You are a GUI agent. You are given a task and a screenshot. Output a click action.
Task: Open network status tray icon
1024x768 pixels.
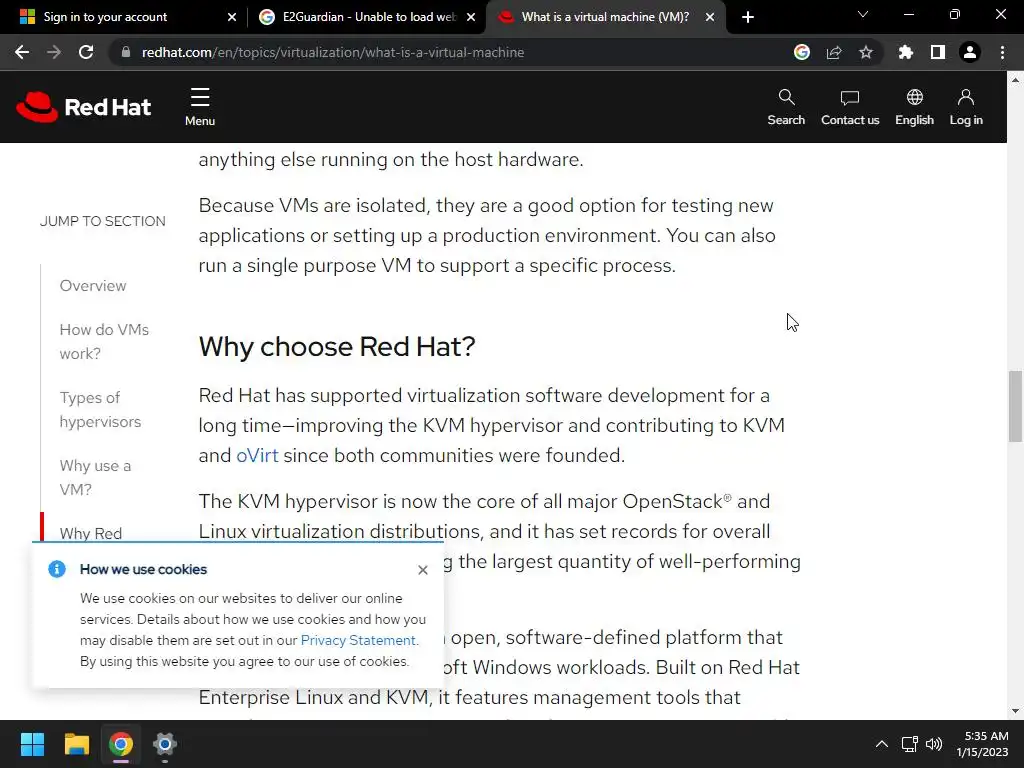(909, 744)
